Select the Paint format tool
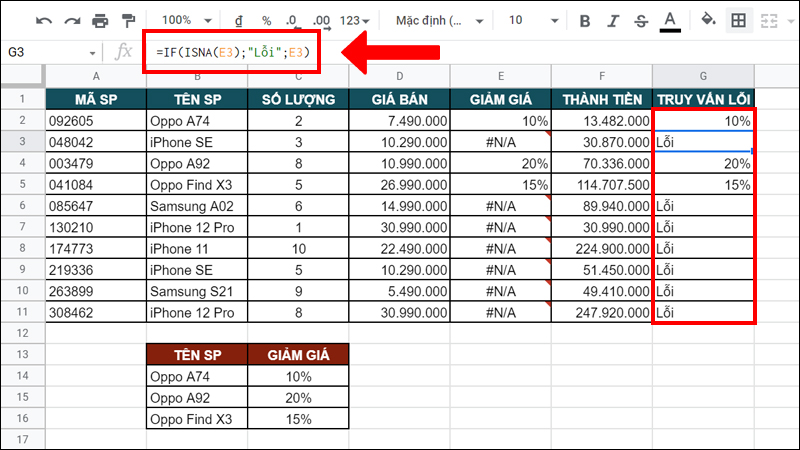 pyautogui.click(x=128, y=21)
